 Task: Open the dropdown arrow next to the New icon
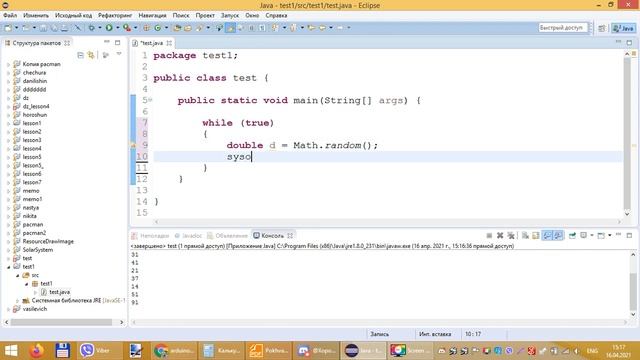coord(16,28)
